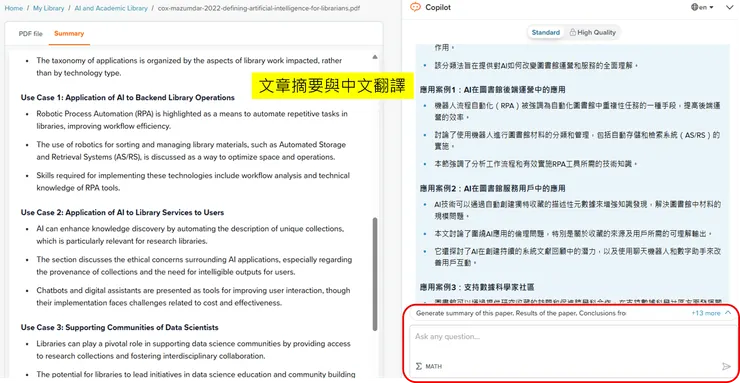Image resolution: width=740 pixels, height=383 pixels.
Task: Click lock icon beside High Quality
Action: click(x=572, y=33)
